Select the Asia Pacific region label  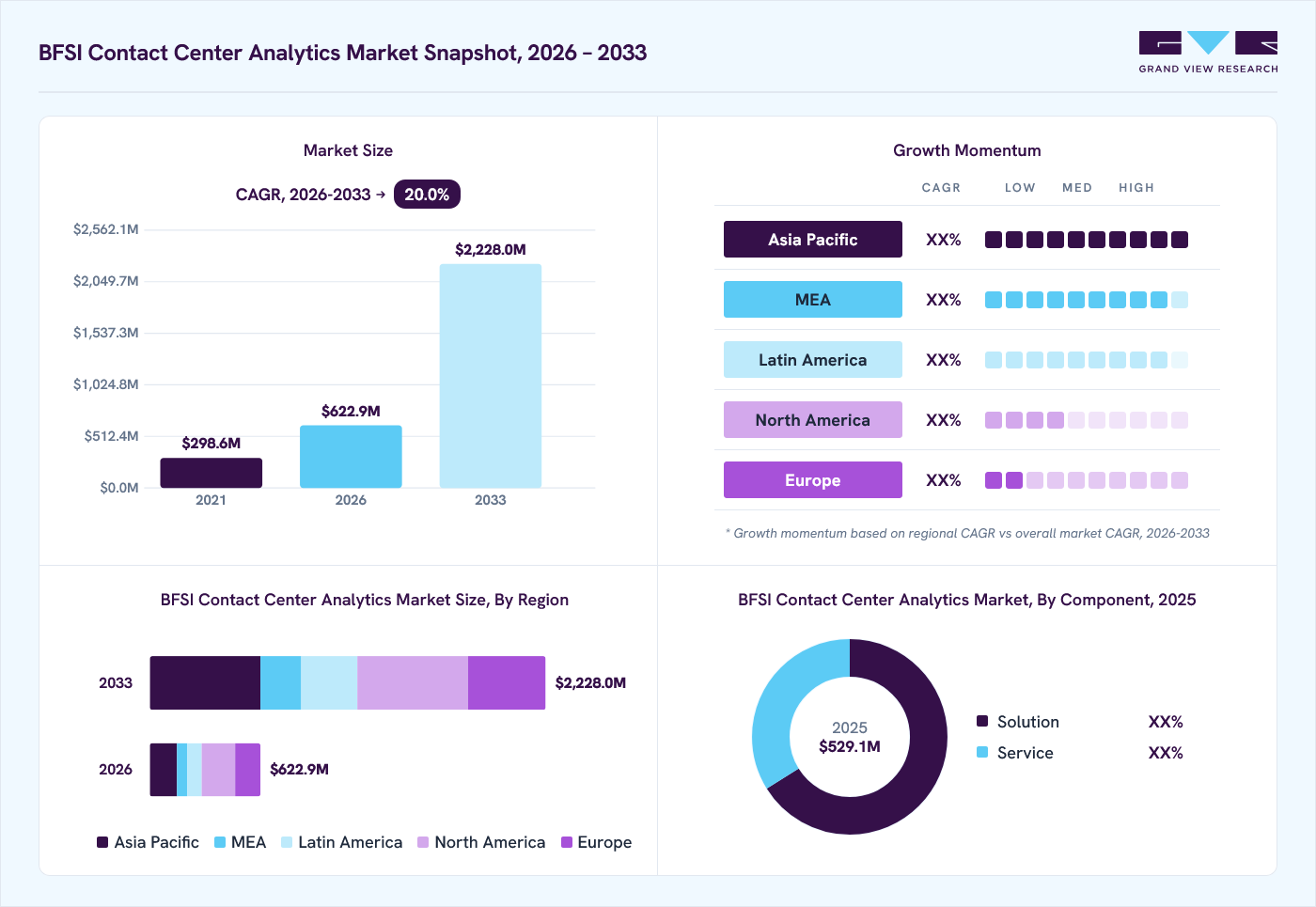tap(813, 240)
